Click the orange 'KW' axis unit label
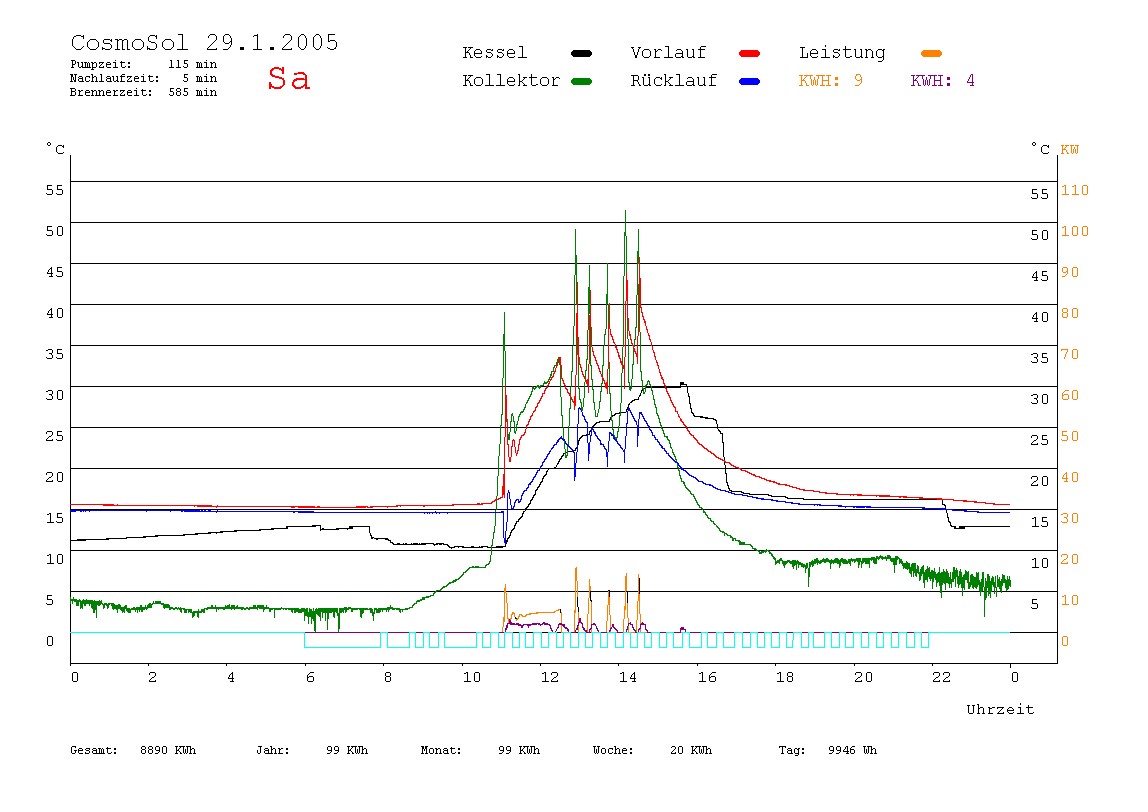This screenshot has height=812, width=1148. click(x=1070, y=149)
